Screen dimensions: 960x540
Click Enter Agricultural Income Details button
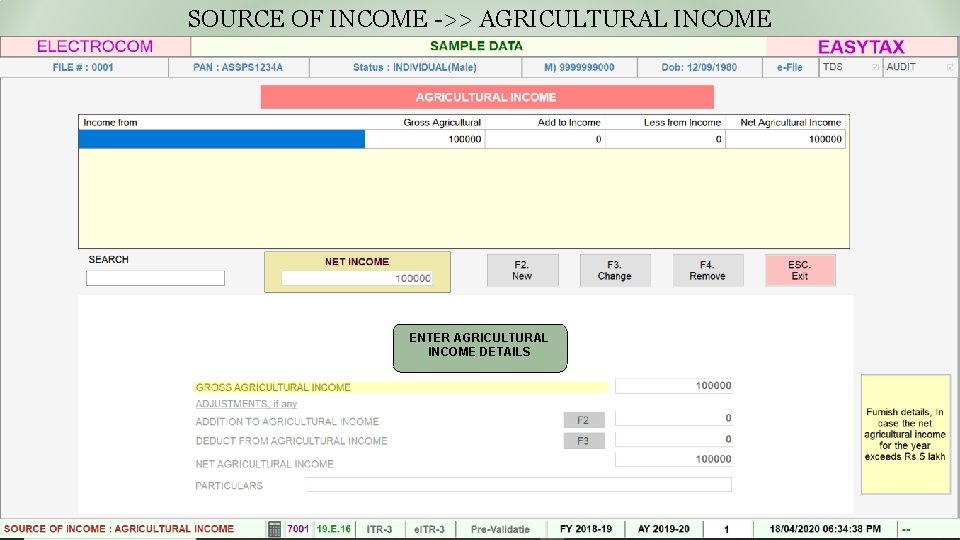tap(479, 348)
